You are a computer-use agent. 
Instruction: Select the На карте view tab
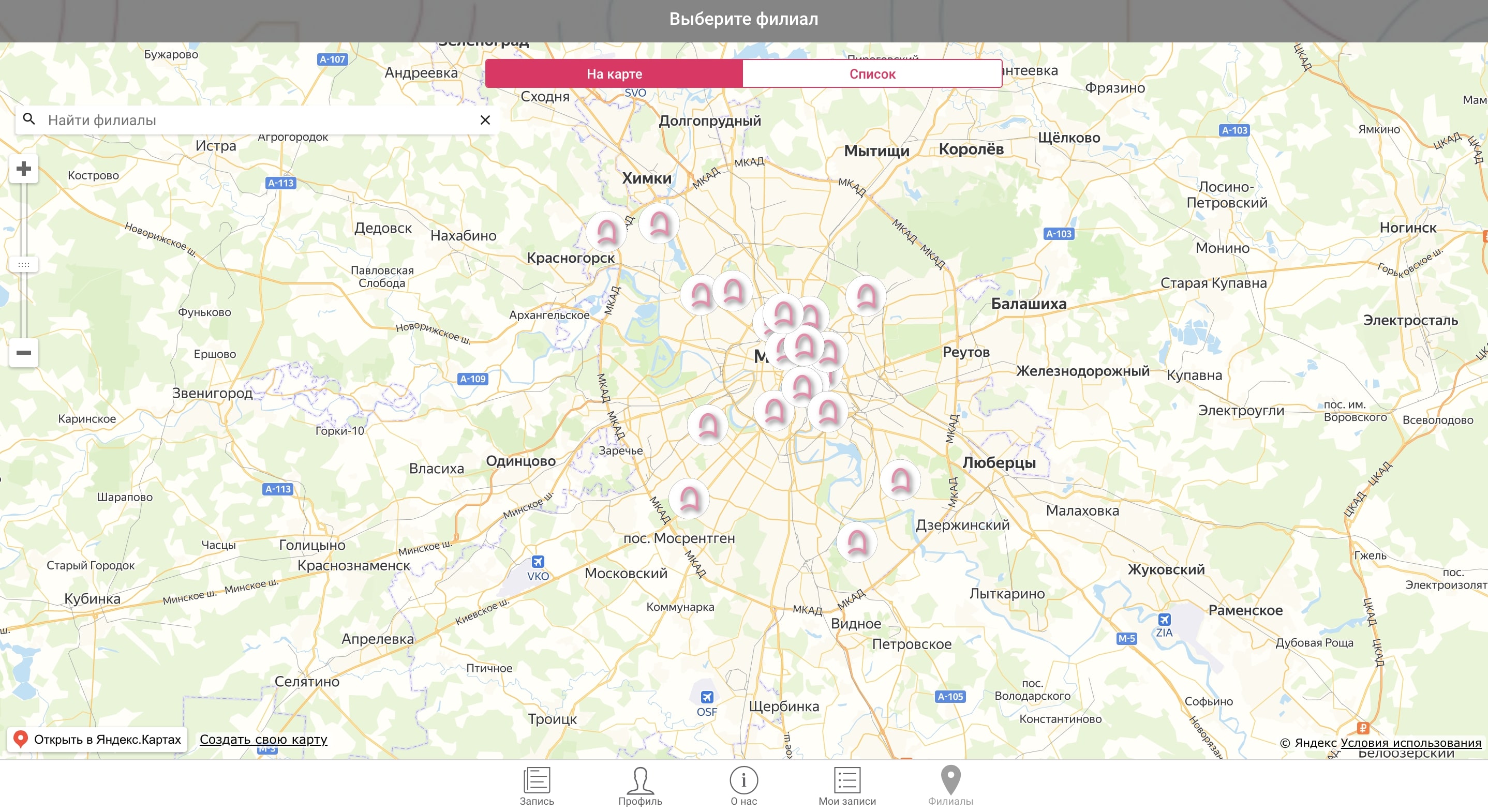click(614, 73)
